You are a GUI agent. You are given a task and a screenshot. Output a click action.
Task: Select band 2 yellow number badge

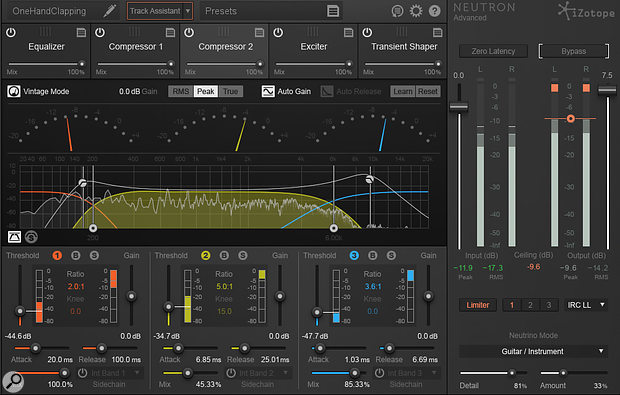(x=206, y=255)
